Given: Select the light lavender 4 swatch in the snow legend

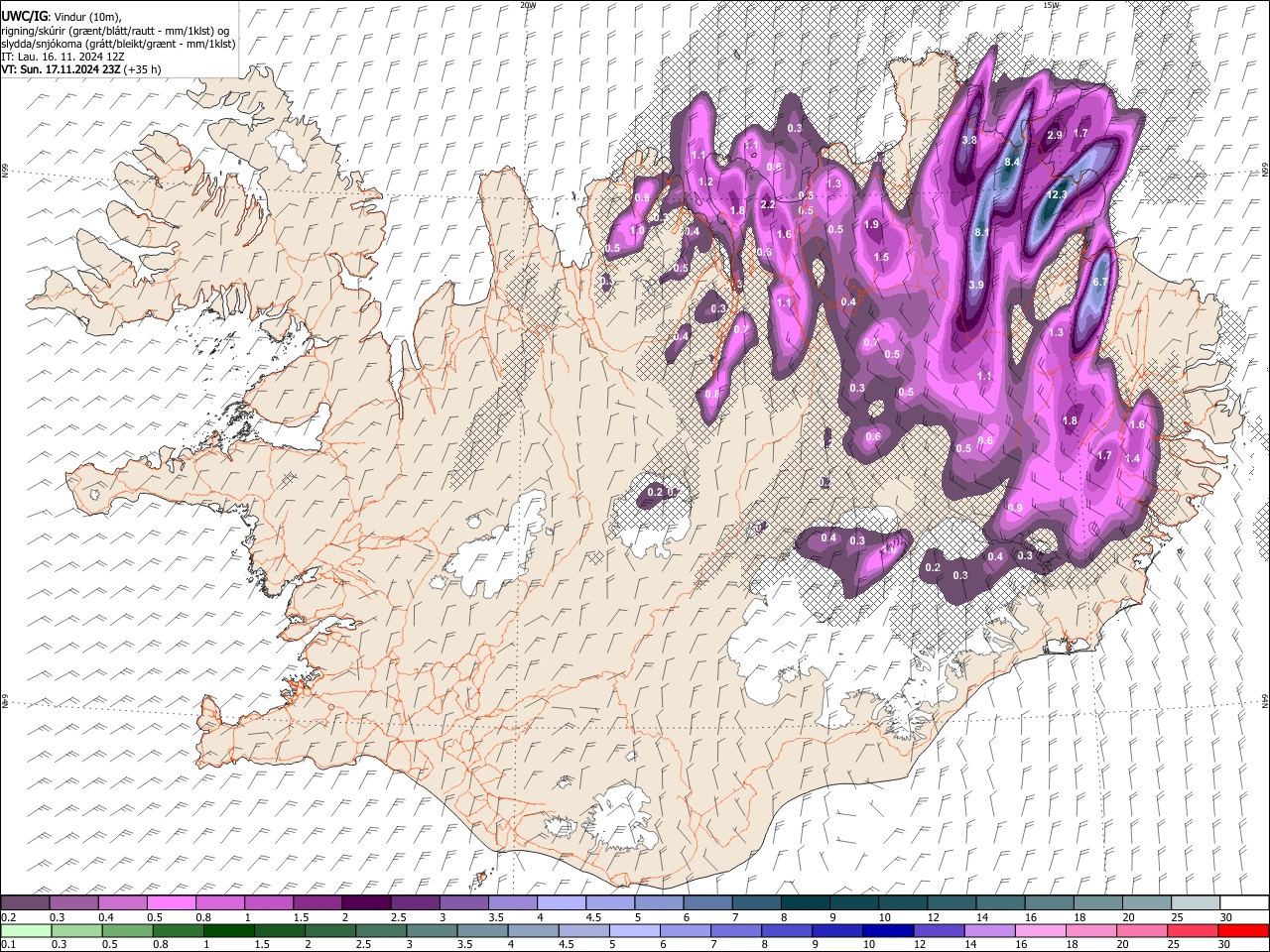Looking at the screenshot, I should click(x=561, y=902).
